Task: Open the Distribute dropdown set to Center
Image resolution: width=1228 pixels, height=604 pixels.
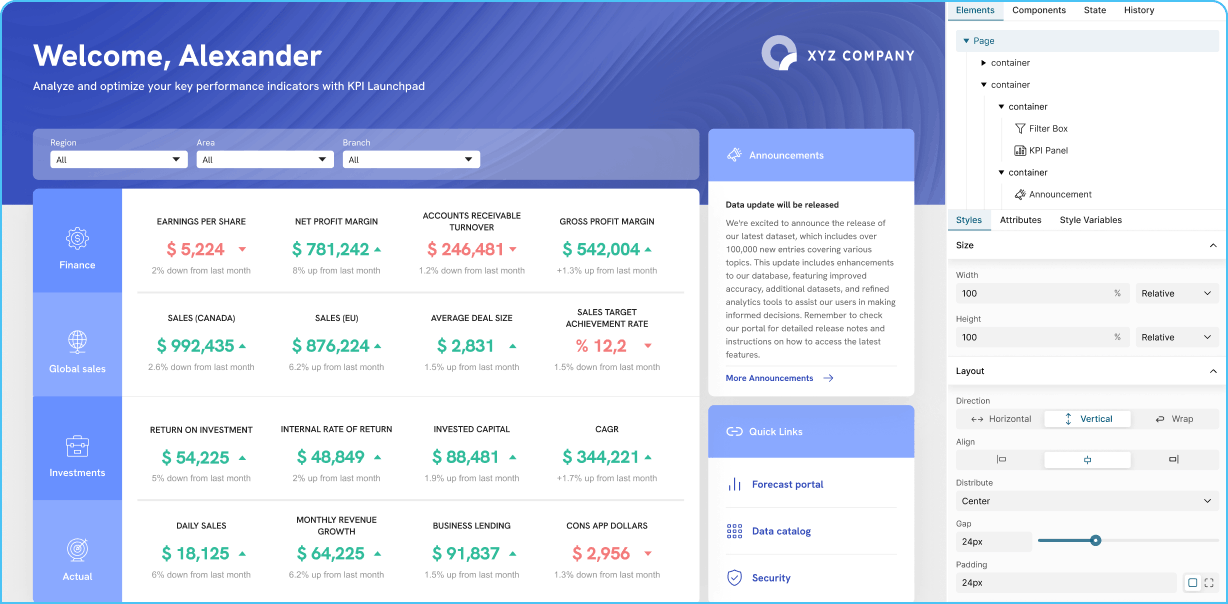Action: pos(1086,500)
